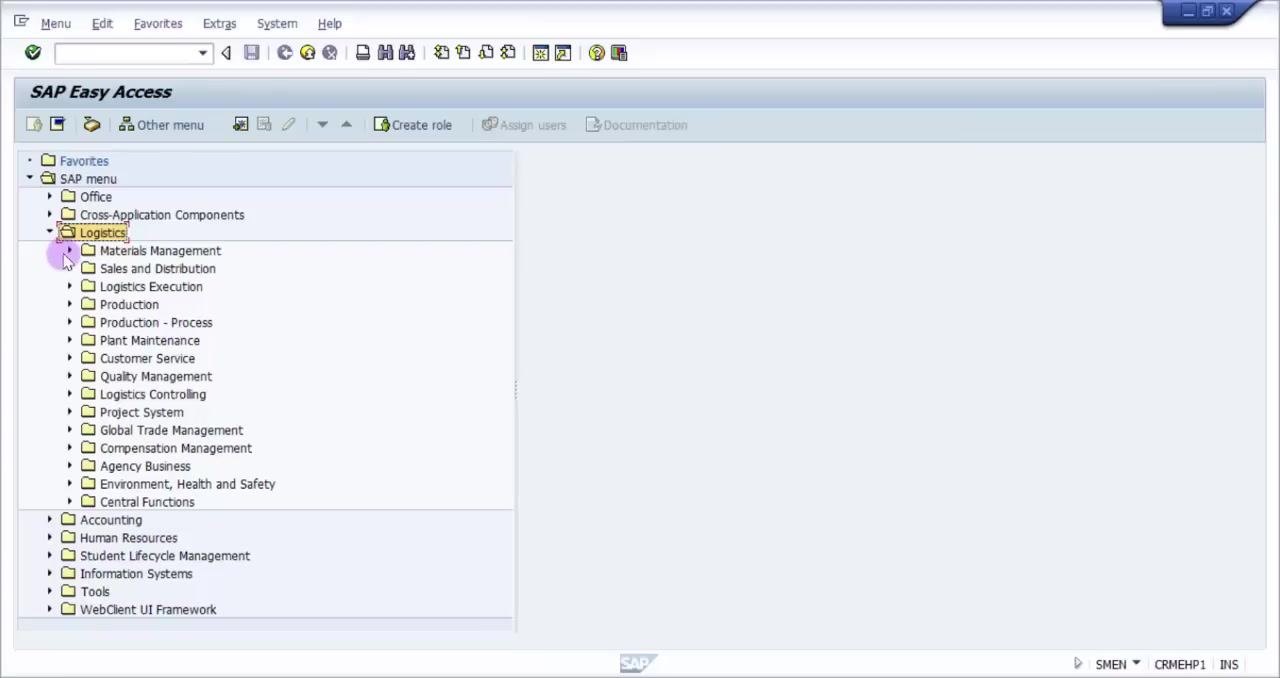Screen dimensions: 1280x678
Task: Click the green Back icon
Action: 285,53
